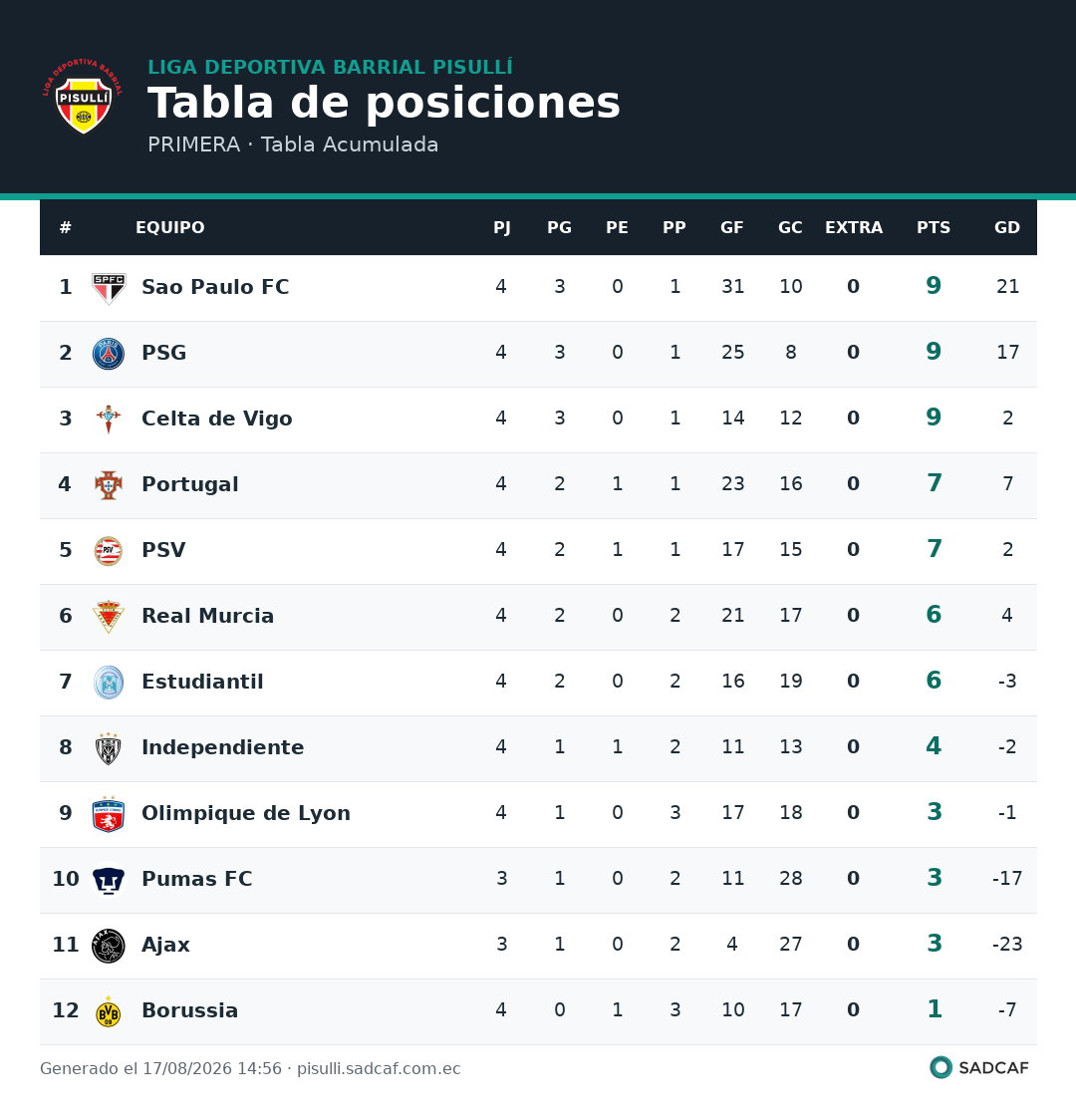The width and height of the screenshot is (1076, 1120).
Task: Click the PSV club logo
Action: tap(109, 551)
